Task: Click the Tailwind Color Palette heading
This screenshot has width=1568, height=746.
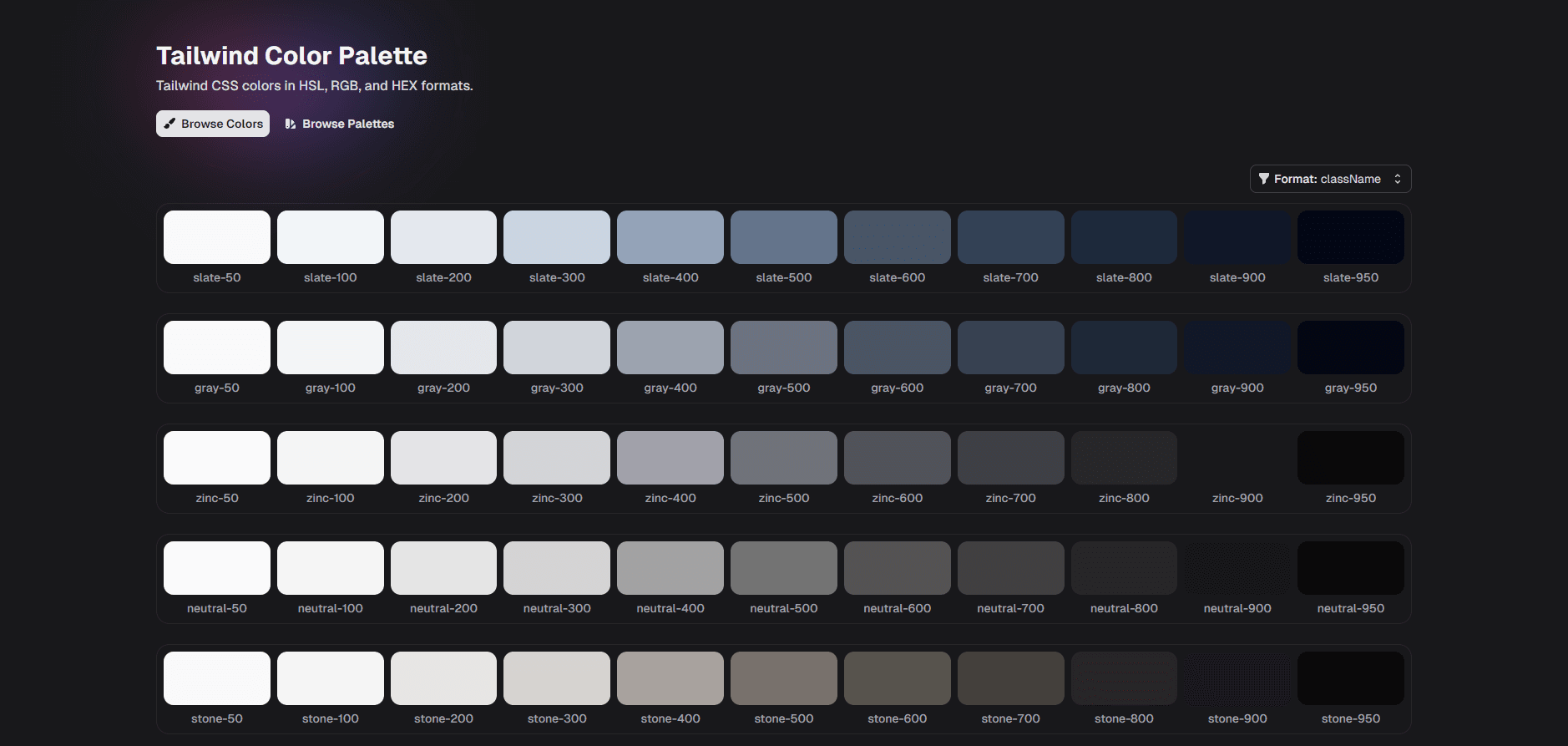Action: 291,56
